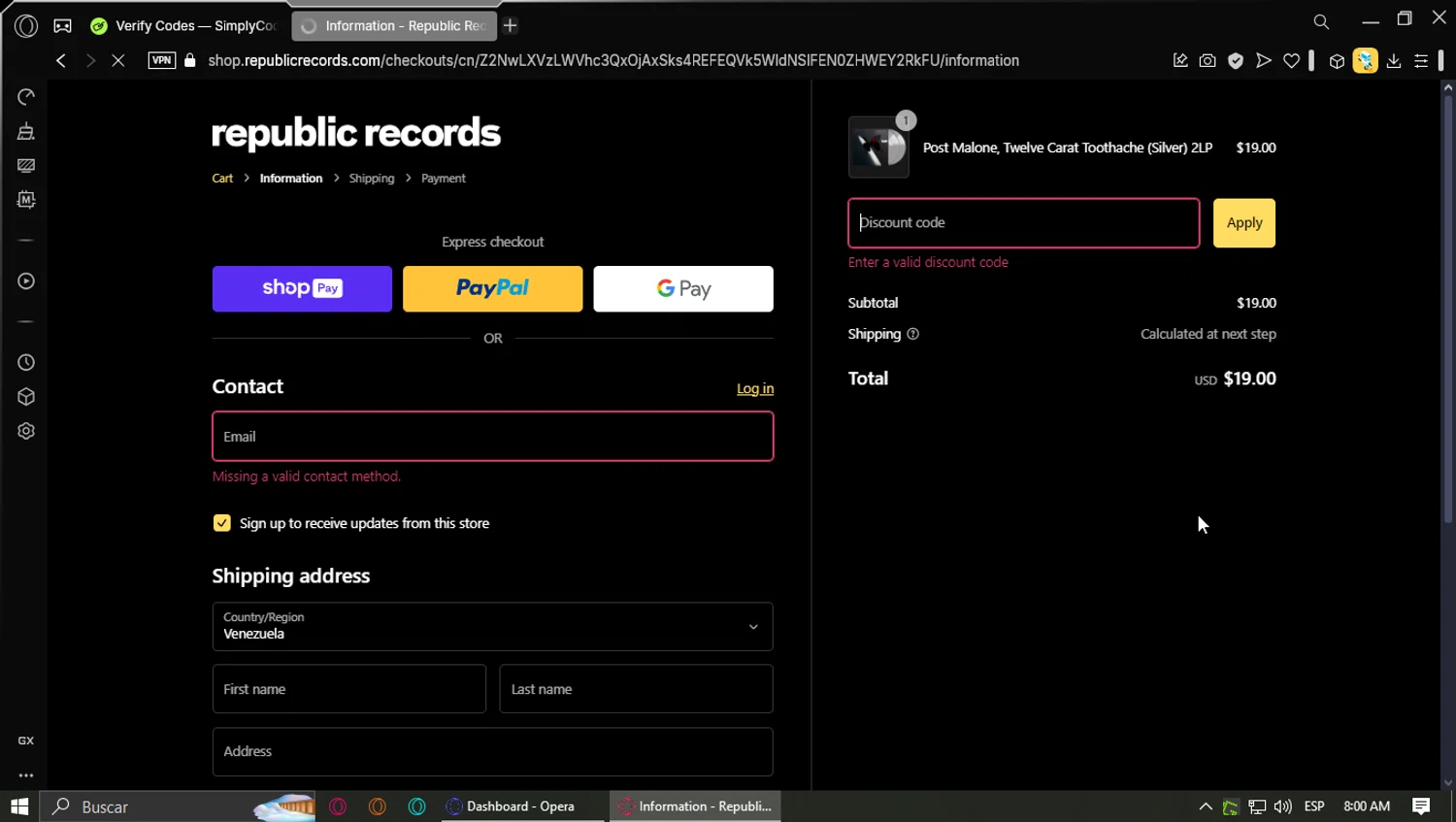1456x822 pixels.
Task: Open the sidebar monitor panel icon
Action: coord(26,166)
